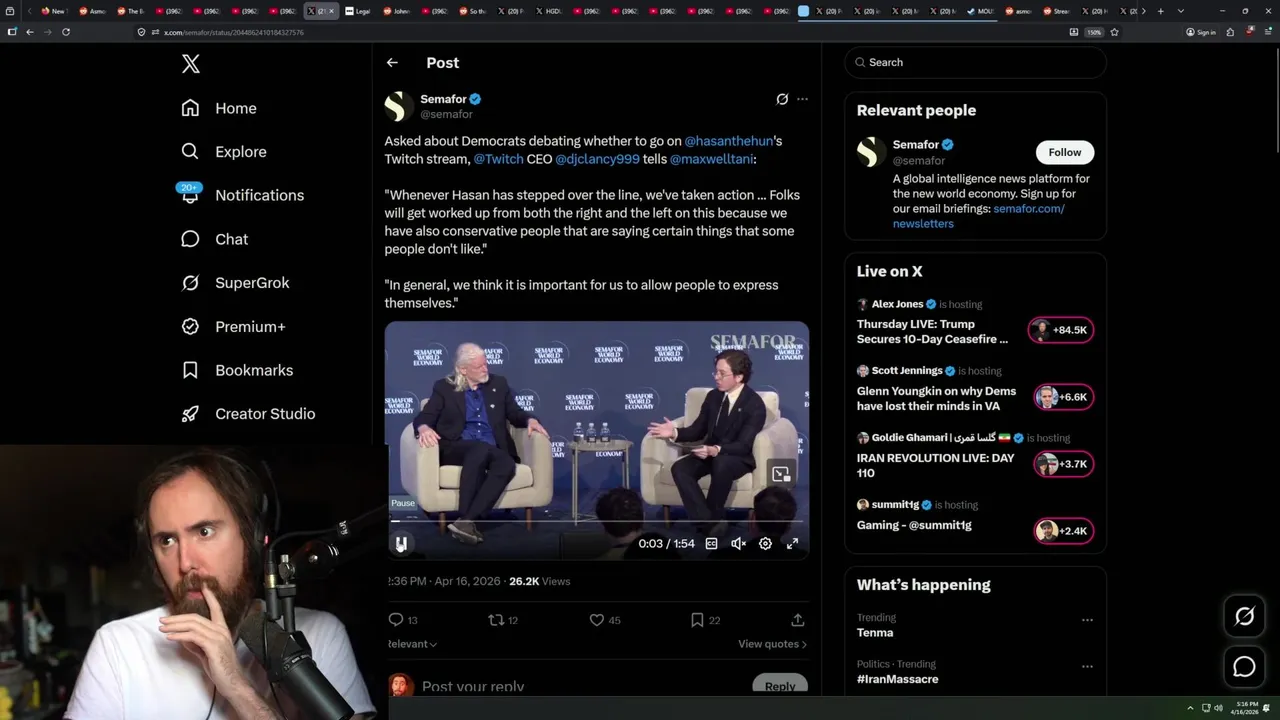1280x720 pixels.
Task: Open IRAN REVOLUTION LIVE: DAY 110 stream
Action: click(x=935, y=465)
